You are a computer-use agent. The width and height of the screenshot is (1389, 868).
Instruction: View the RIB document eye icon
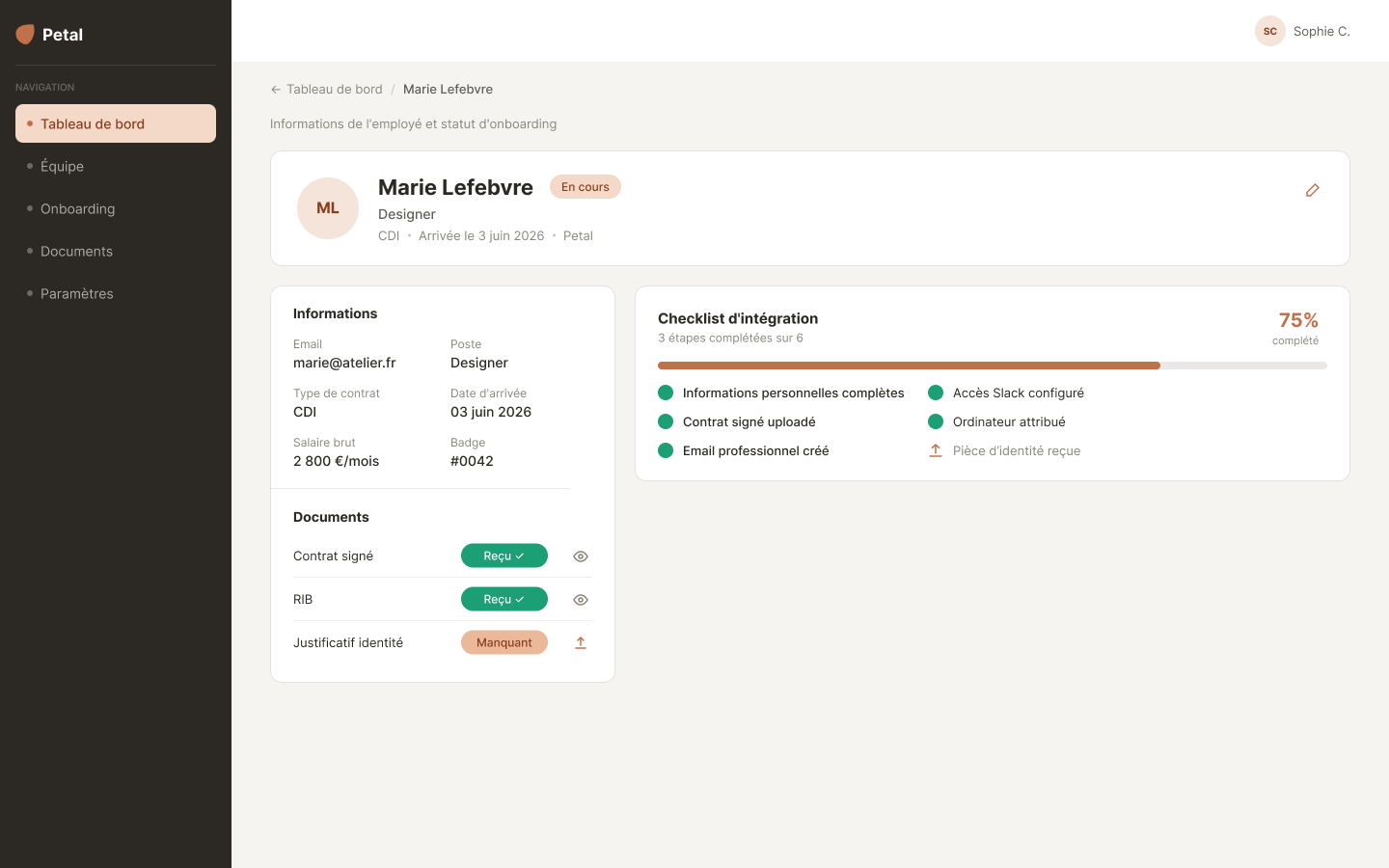(581, 600)
